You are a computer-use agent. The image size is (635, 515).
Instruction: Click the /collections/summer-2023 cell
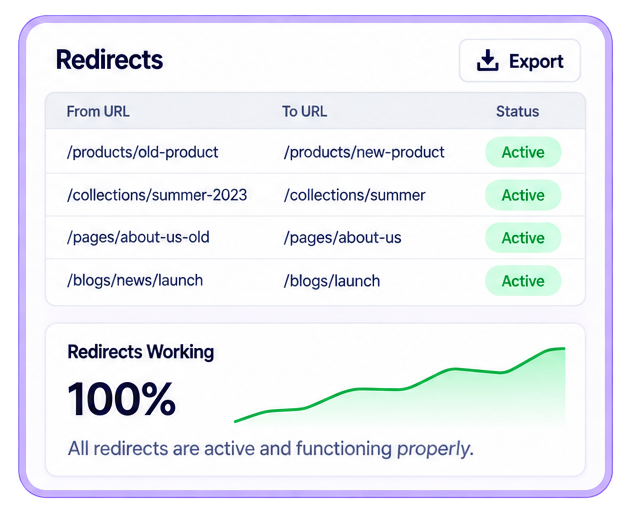(x=157, y=195)
